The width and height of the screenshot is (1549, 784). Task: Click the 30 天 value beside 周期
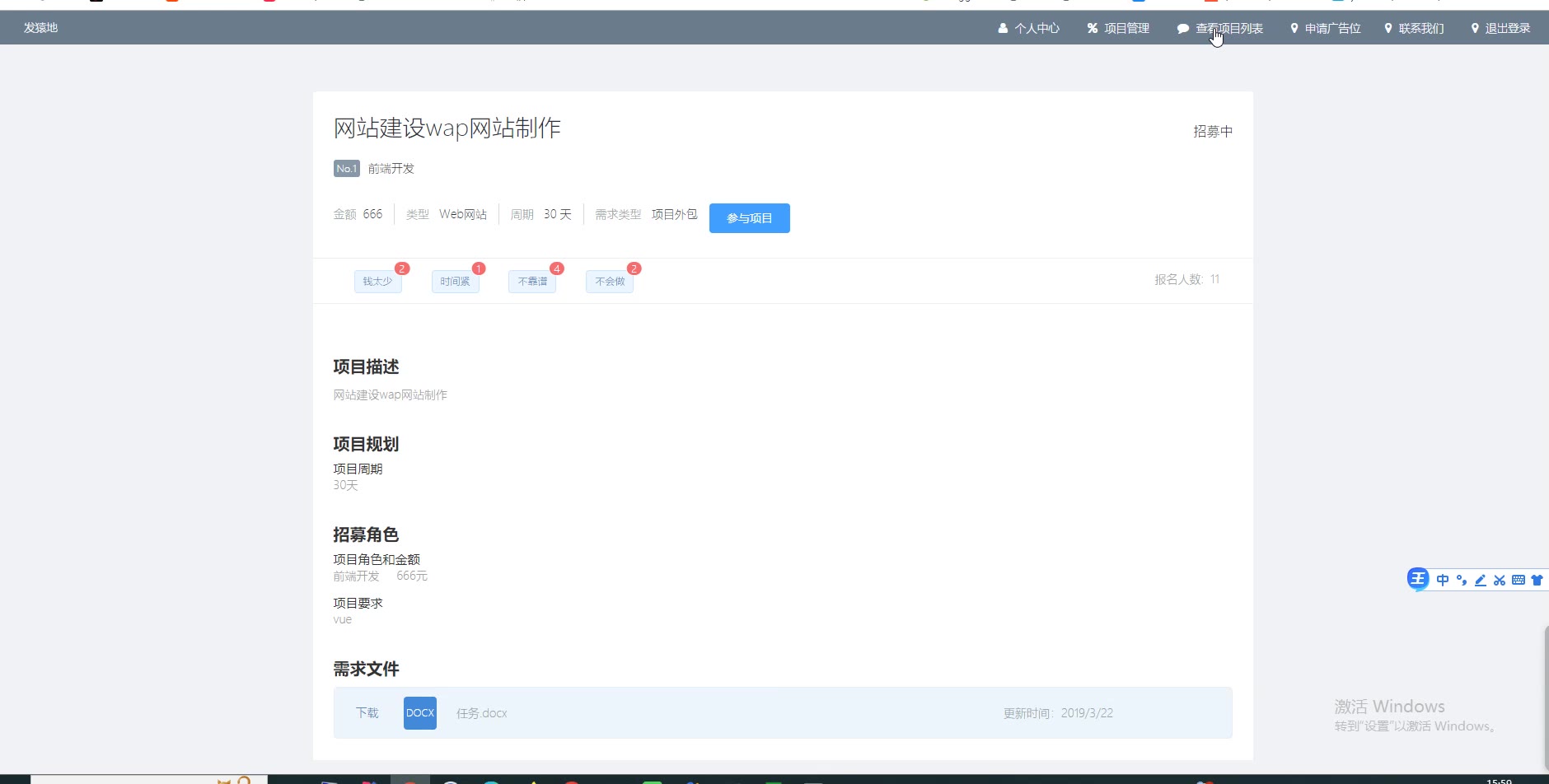558,214
